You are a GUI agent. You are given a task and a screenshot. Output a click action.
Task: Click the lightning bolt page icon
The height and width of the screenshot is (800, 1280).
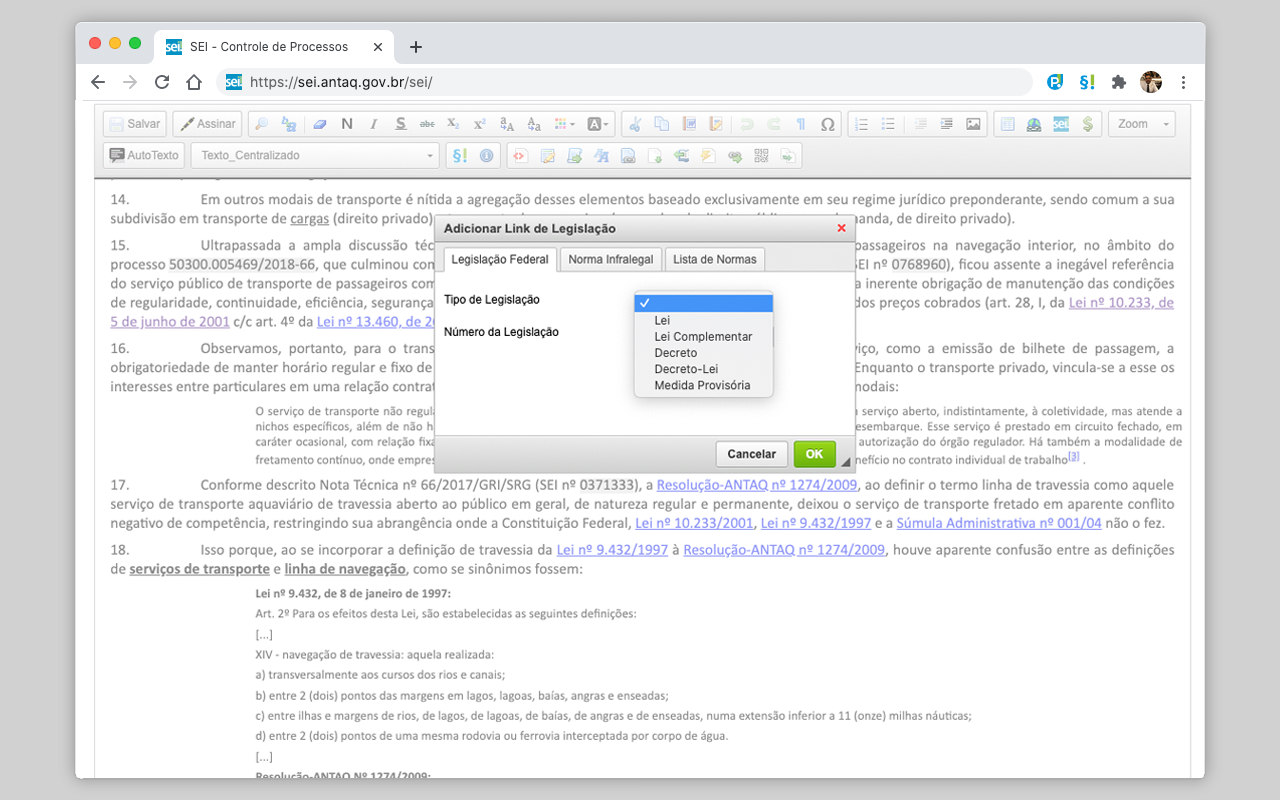coord(709,155)
